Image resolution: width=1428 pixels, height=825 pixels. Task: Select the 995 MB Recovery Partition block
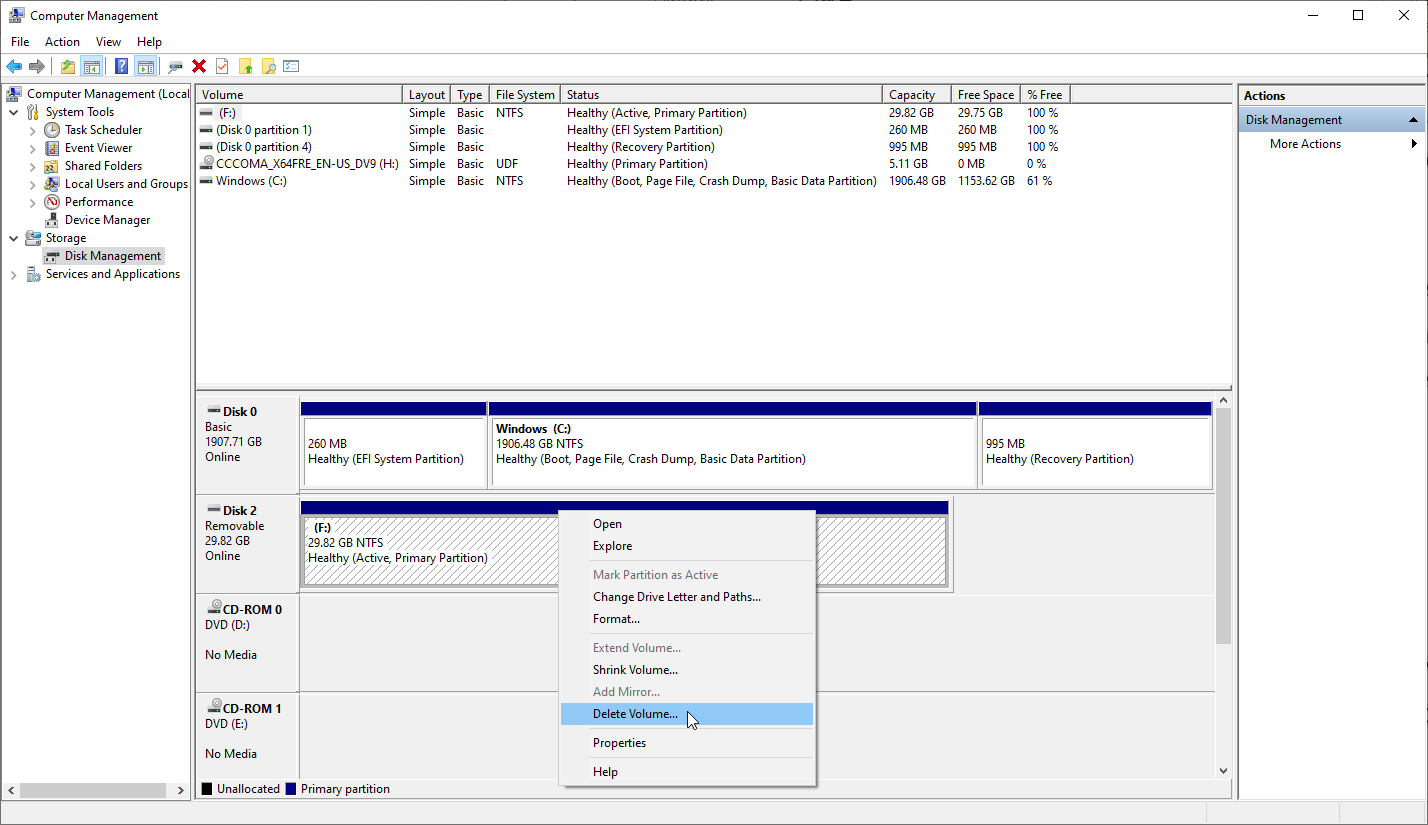(1095, 445)
